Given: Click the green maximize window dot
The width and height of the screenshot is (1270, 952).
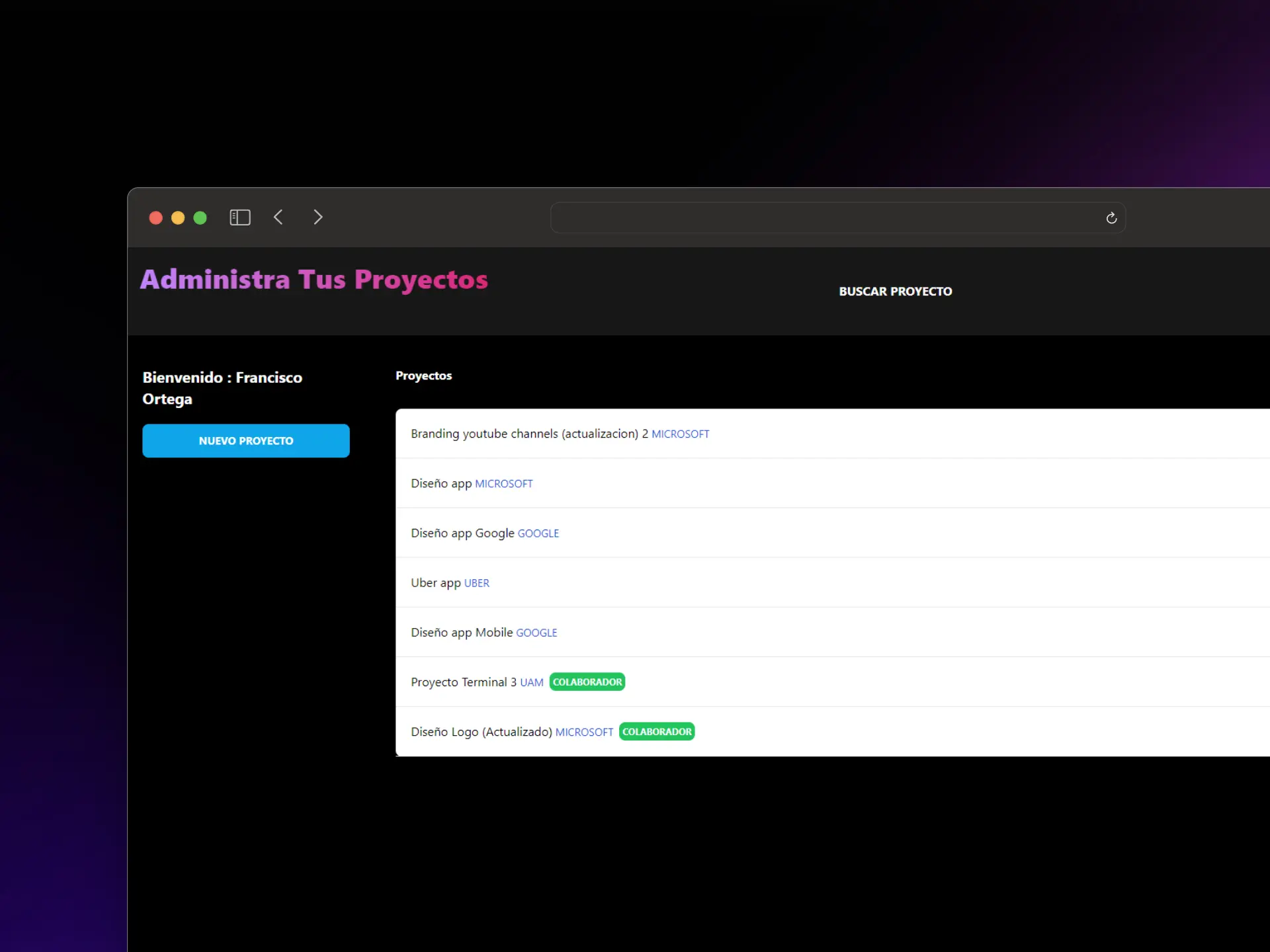Looking at the screenshot, I should 200,218.
